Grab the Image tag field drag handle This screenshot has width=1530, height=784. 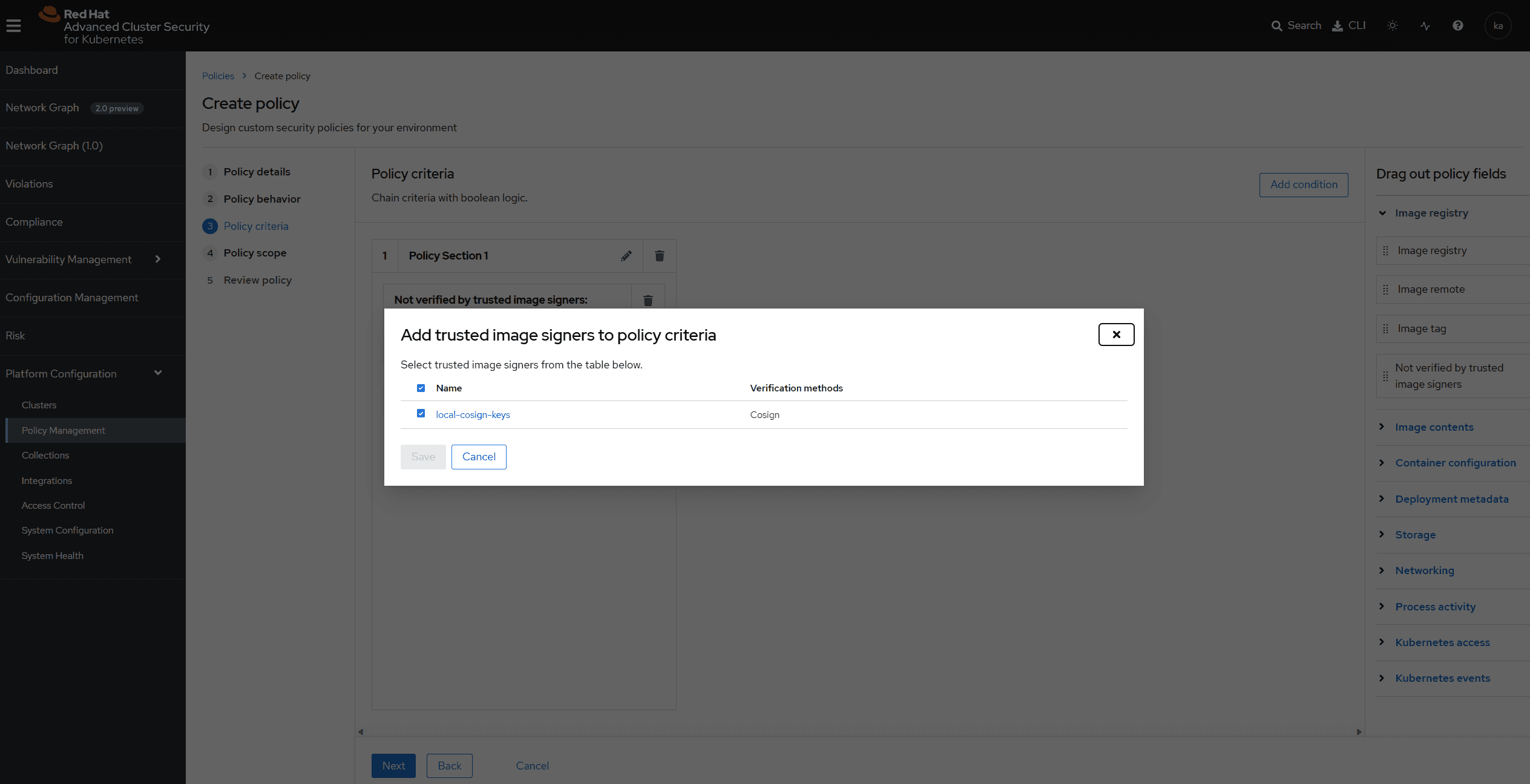click(x=1386, y=329)
